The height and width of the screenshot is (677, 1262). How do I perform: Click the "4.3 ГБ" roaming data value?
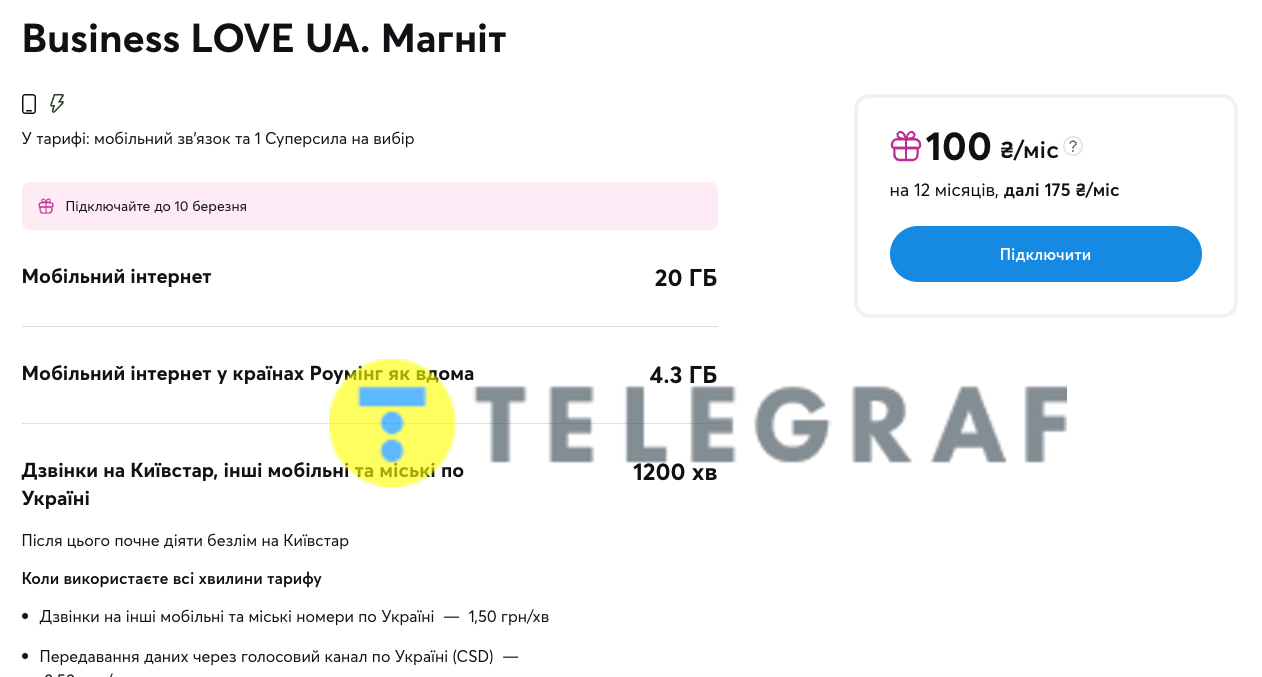click(x=683, y=375)
